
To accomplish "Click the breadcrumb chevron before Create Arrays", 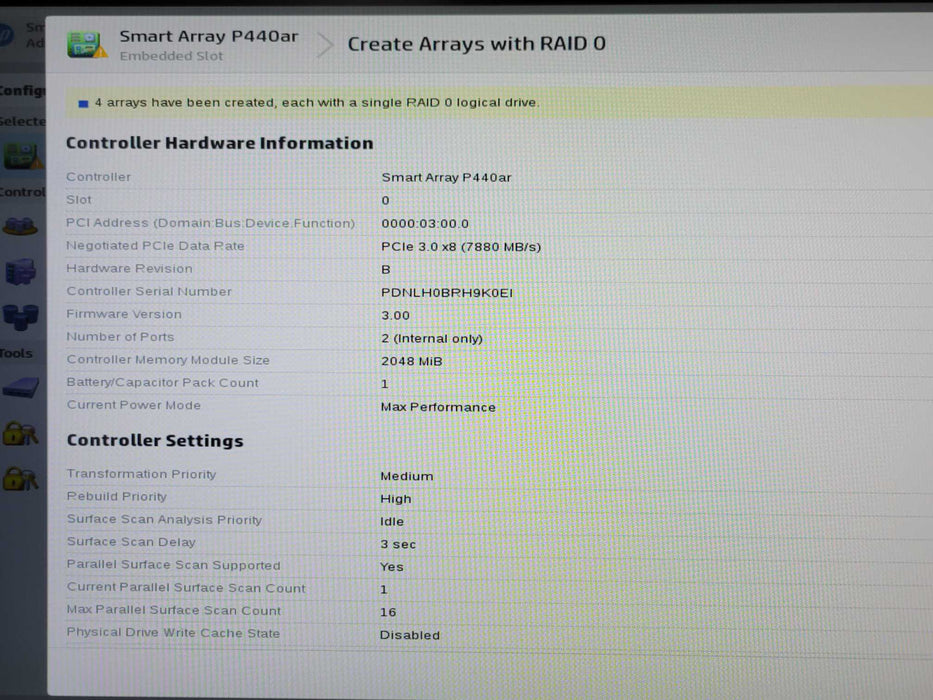I will point(325,45).
